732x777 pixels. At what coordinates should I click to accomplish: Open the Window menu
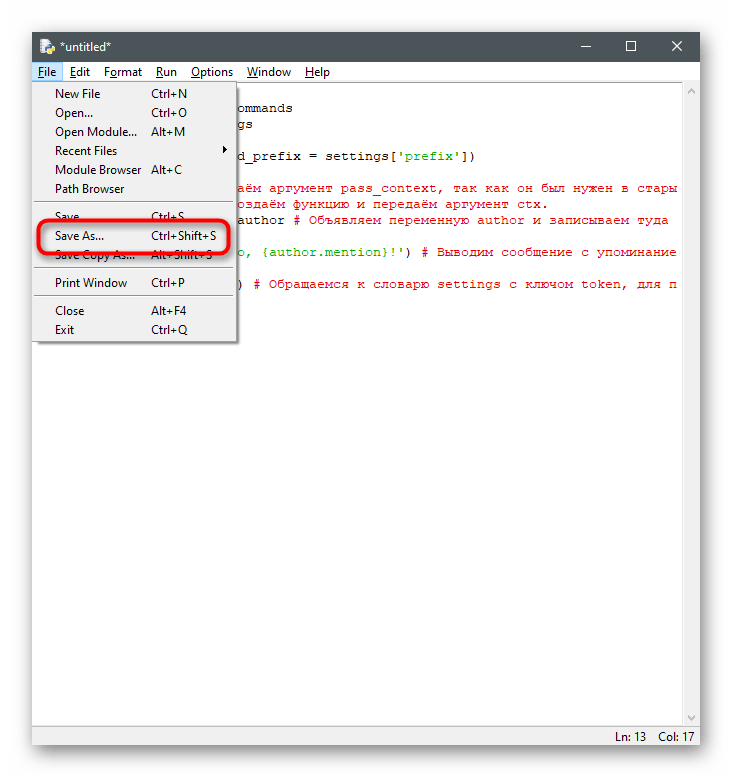[269, 72]
